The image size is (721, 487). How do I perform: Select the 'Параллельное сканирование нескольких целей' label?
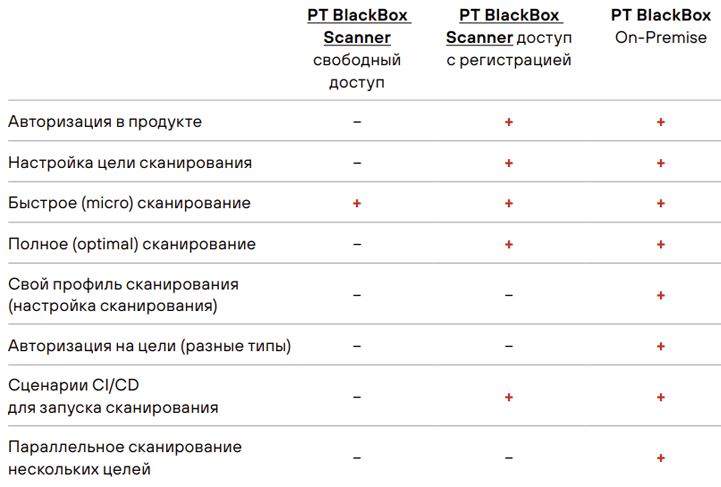click(x=125, y=458)
